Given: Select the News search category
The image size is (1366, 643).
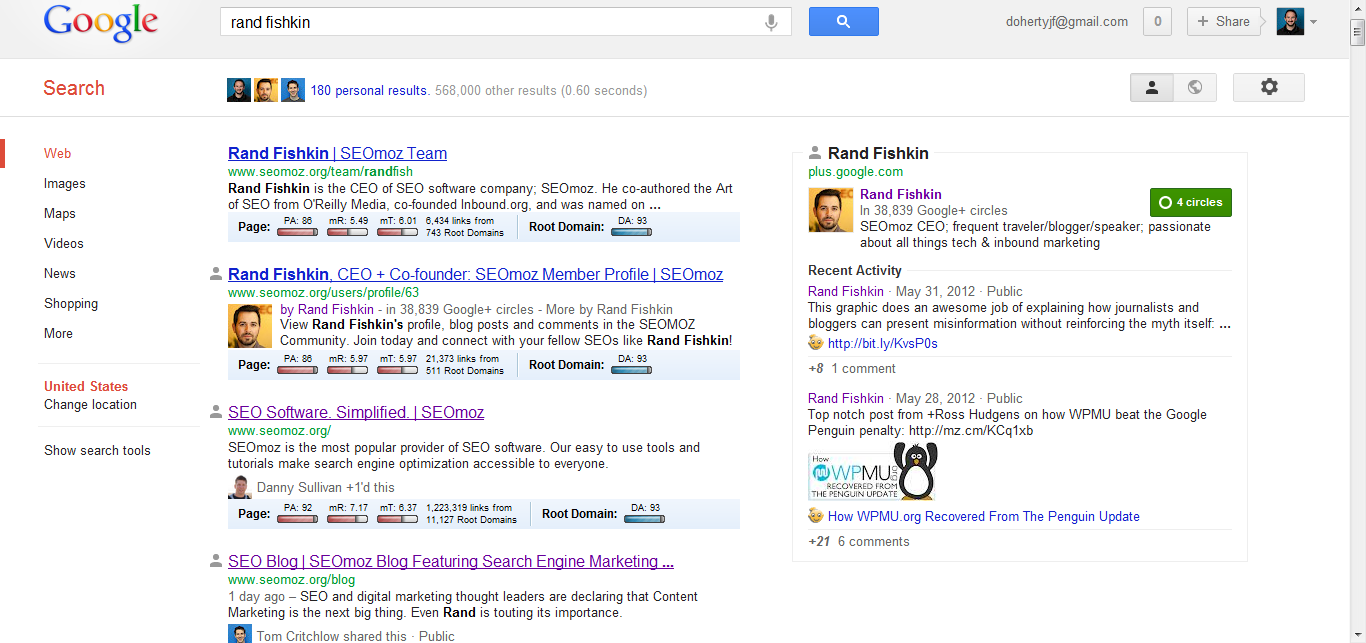Looking at the screenshot, I should (x=60, y=273).
